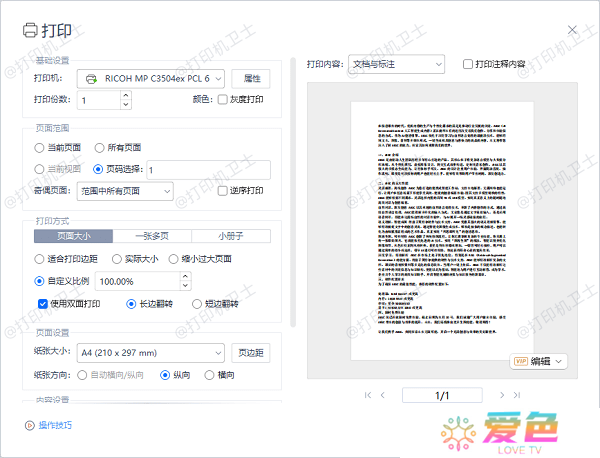Click the page number selection input field
Viewport: 600px width, 458px height.
[x=209, y=170]
